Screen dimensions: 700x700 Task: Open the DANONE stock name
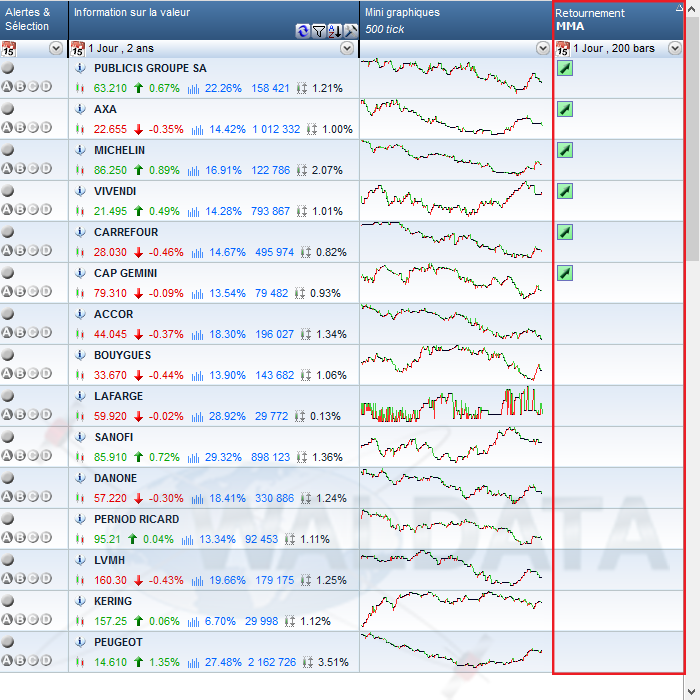pyautogui.click(x=115, y=478)
